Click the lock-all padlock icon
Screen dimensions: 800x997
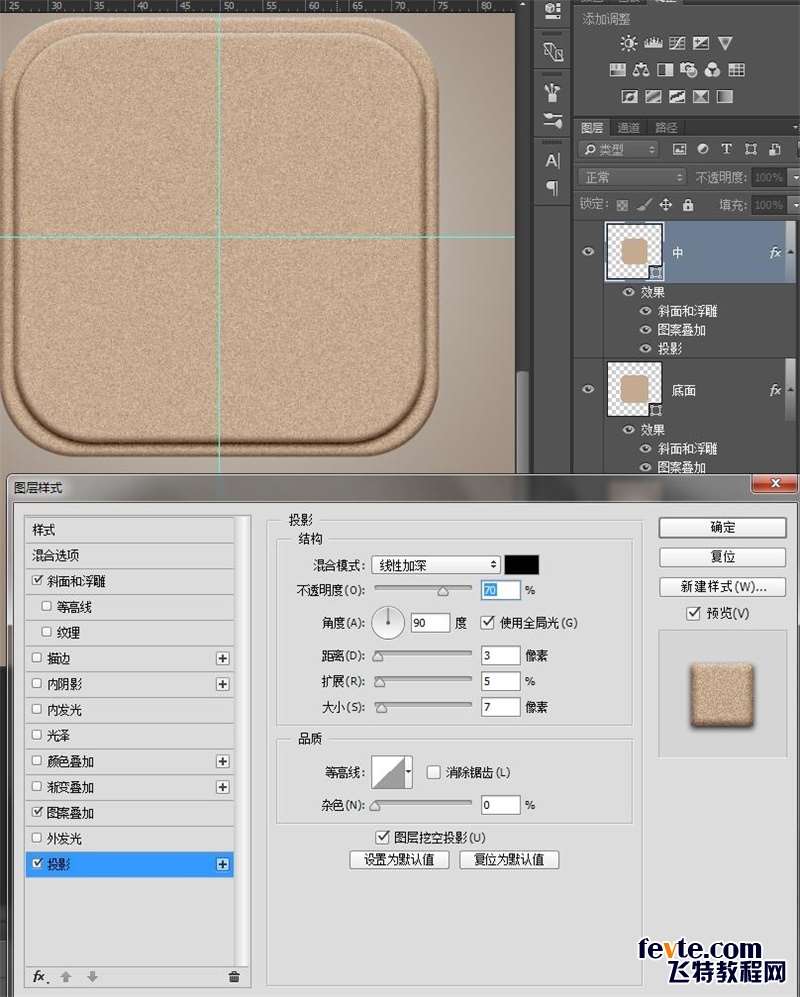[x=687, y=205]
